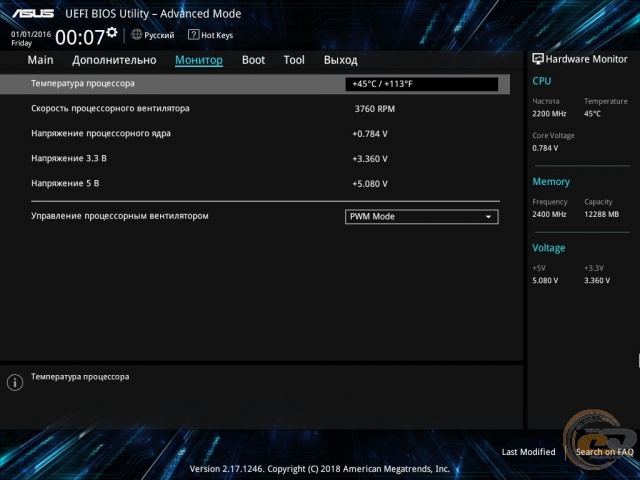
Task: Click the Friday weekday label
Action: (21, 43)
